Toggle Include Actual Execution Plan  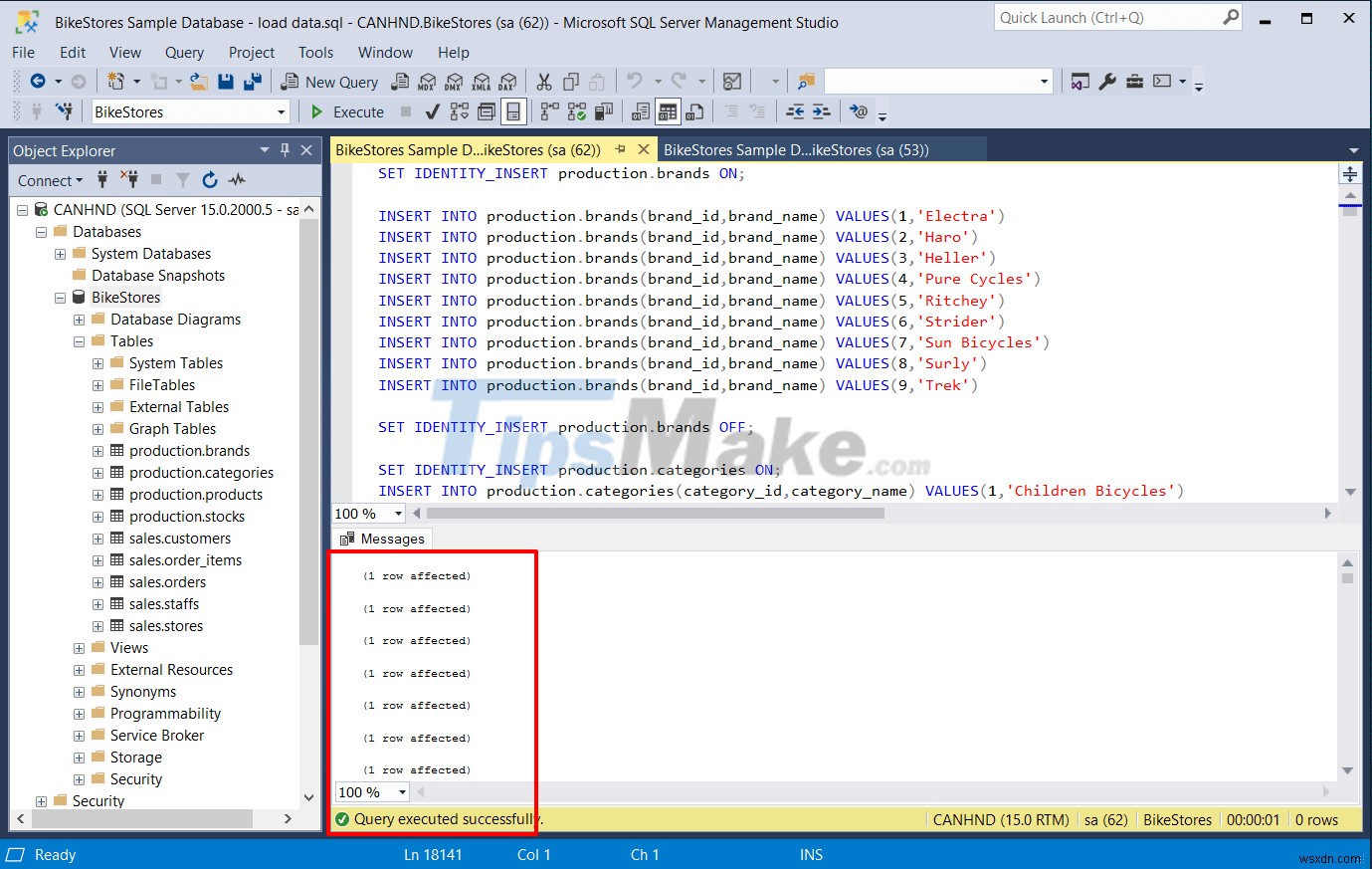[x=575, y=111]
